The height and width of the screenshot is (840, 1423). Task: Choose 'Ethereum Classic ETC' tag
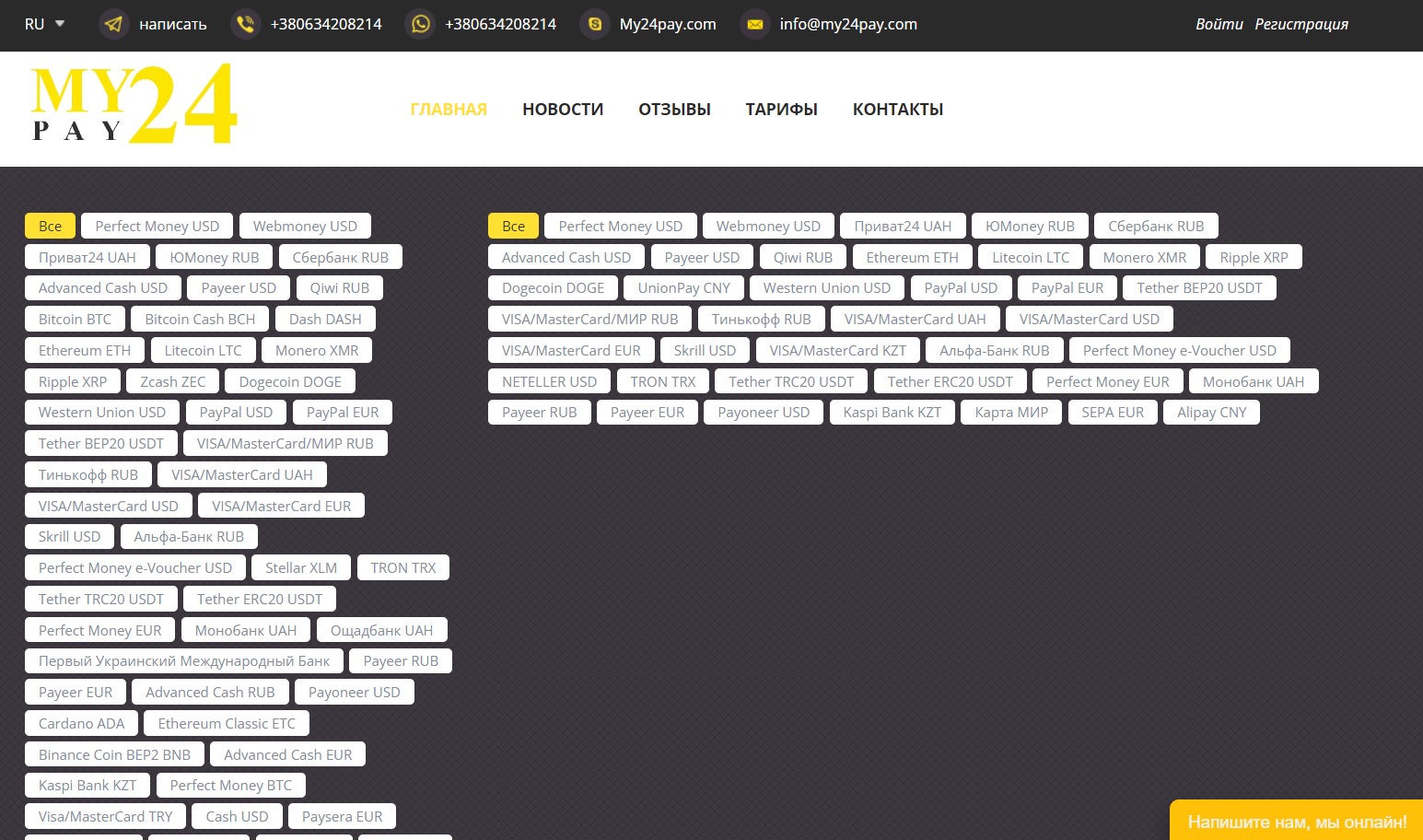[227, 724]
